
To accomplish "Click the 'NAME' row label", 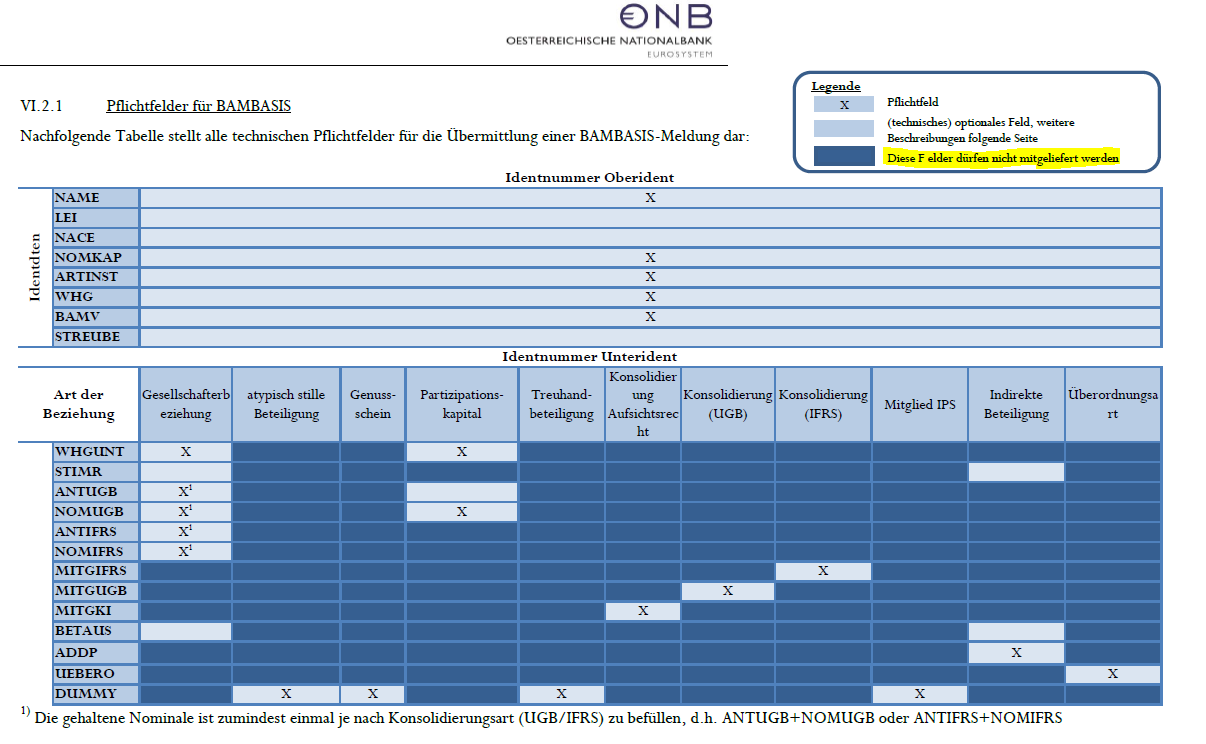I will (x=96, y=198).
